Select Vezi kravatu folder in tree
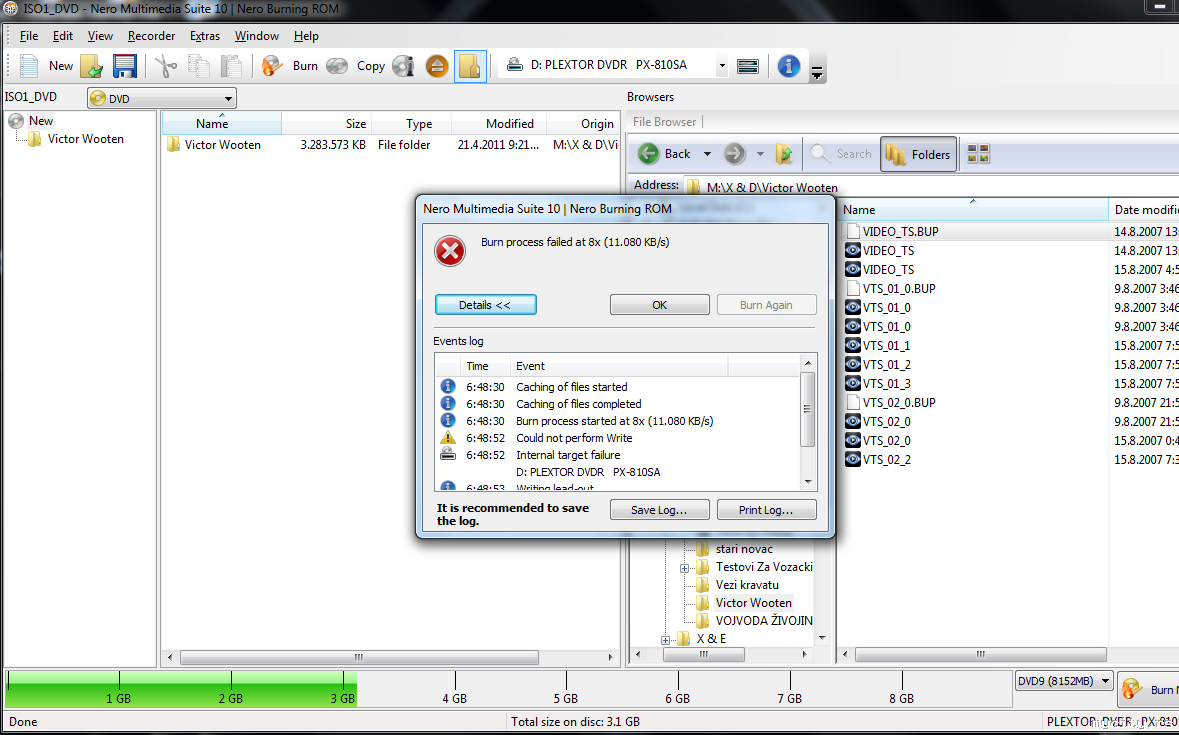 click(747, 585)
